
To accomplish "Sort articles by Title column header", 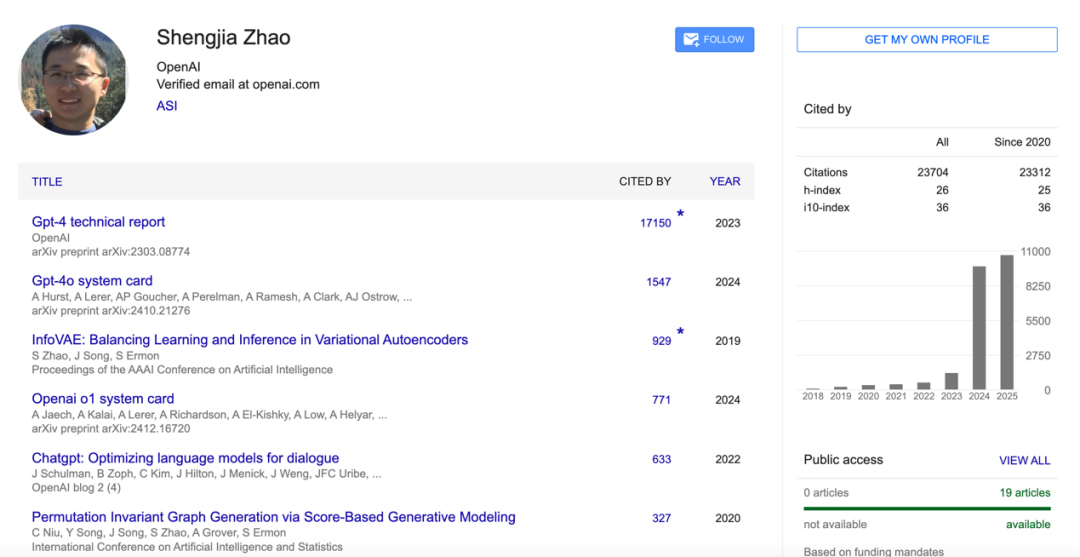I will click(47, 182).
